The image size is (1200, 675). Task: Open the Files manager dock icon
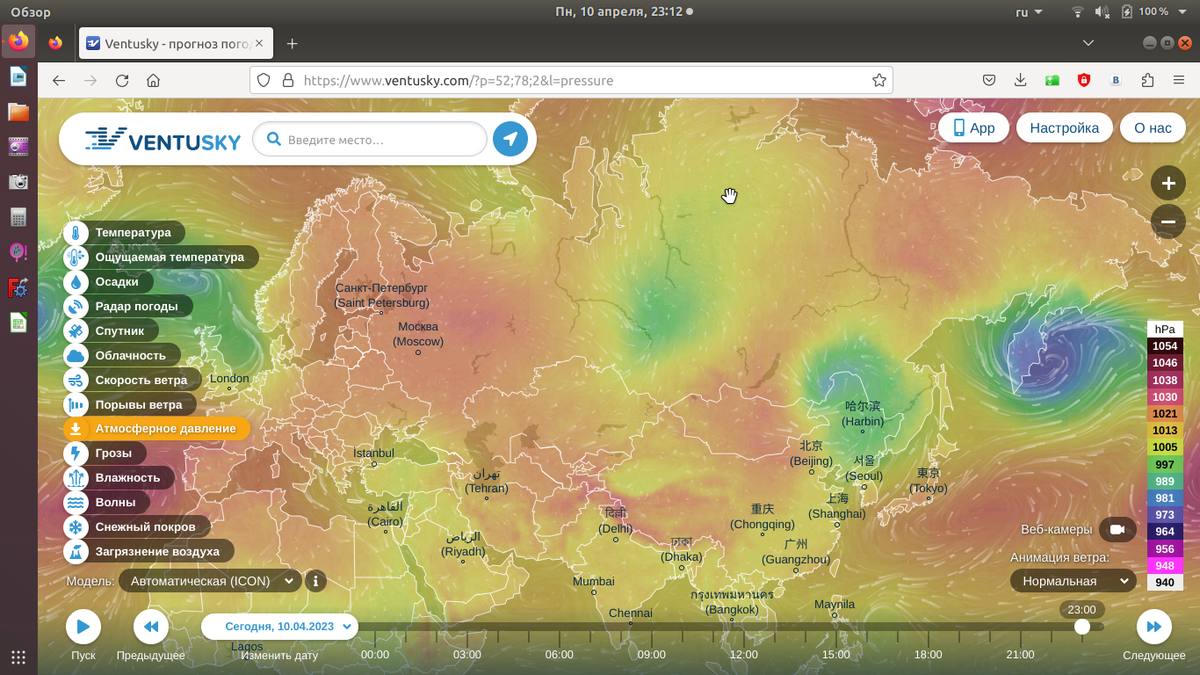(18, 112)
